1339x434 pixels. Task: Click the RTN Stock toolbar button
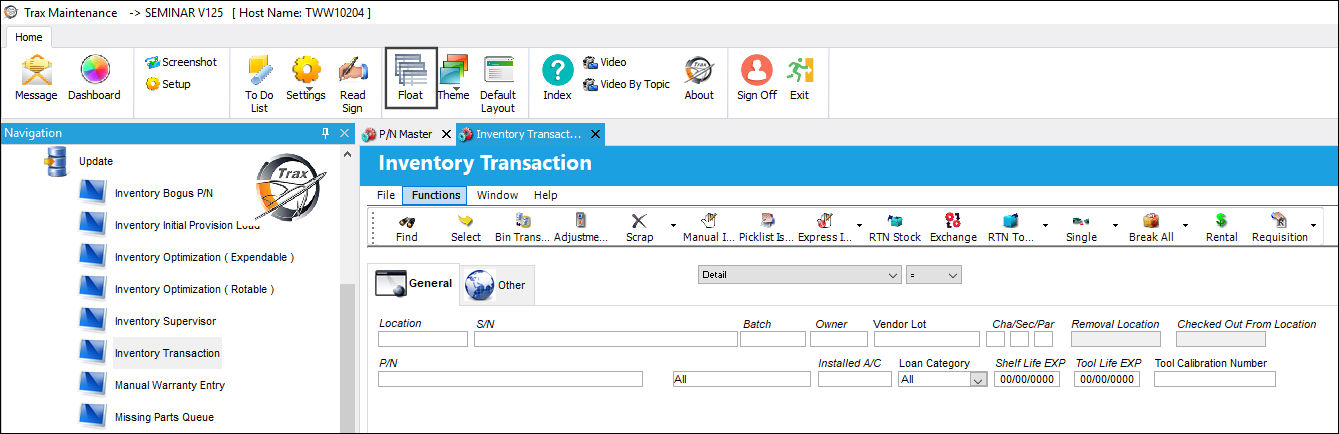[x=894, y=229]
